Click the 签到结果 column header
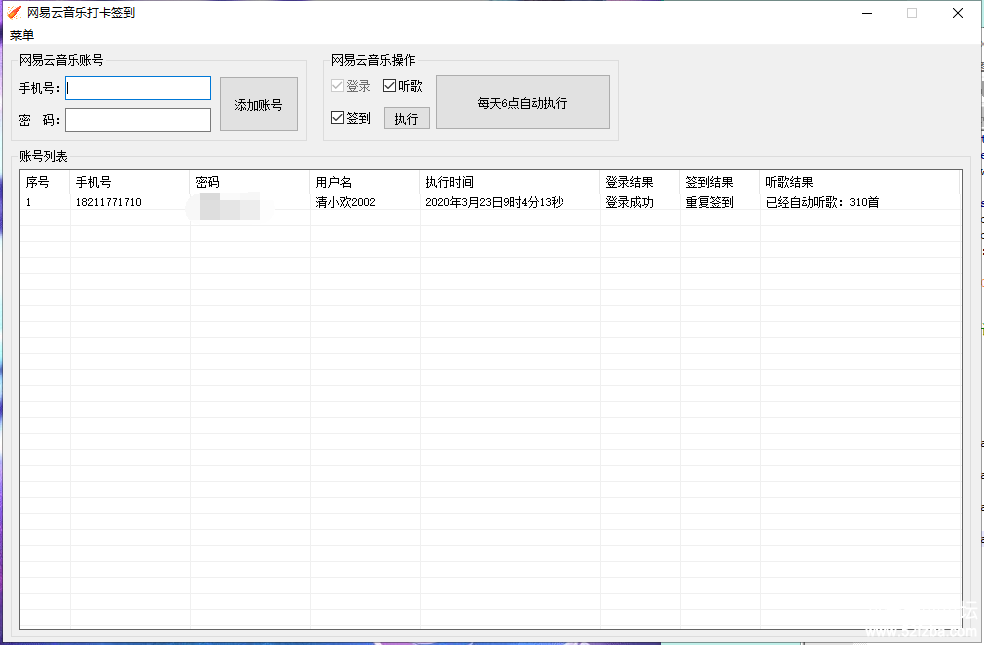 720,182
